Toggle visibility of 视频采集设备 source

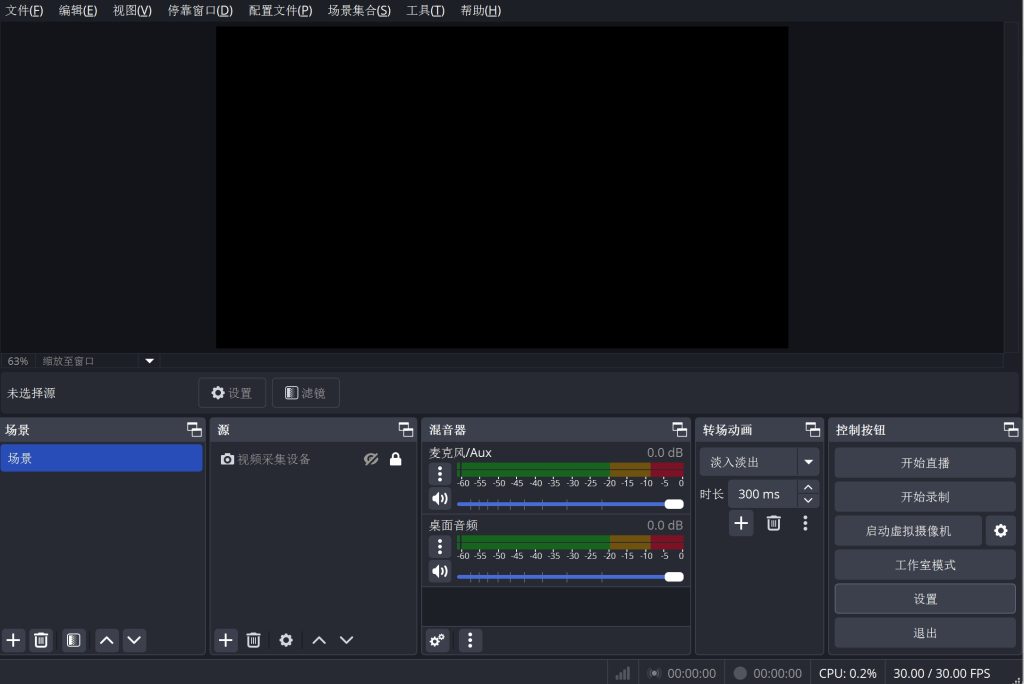coord(371,459)
